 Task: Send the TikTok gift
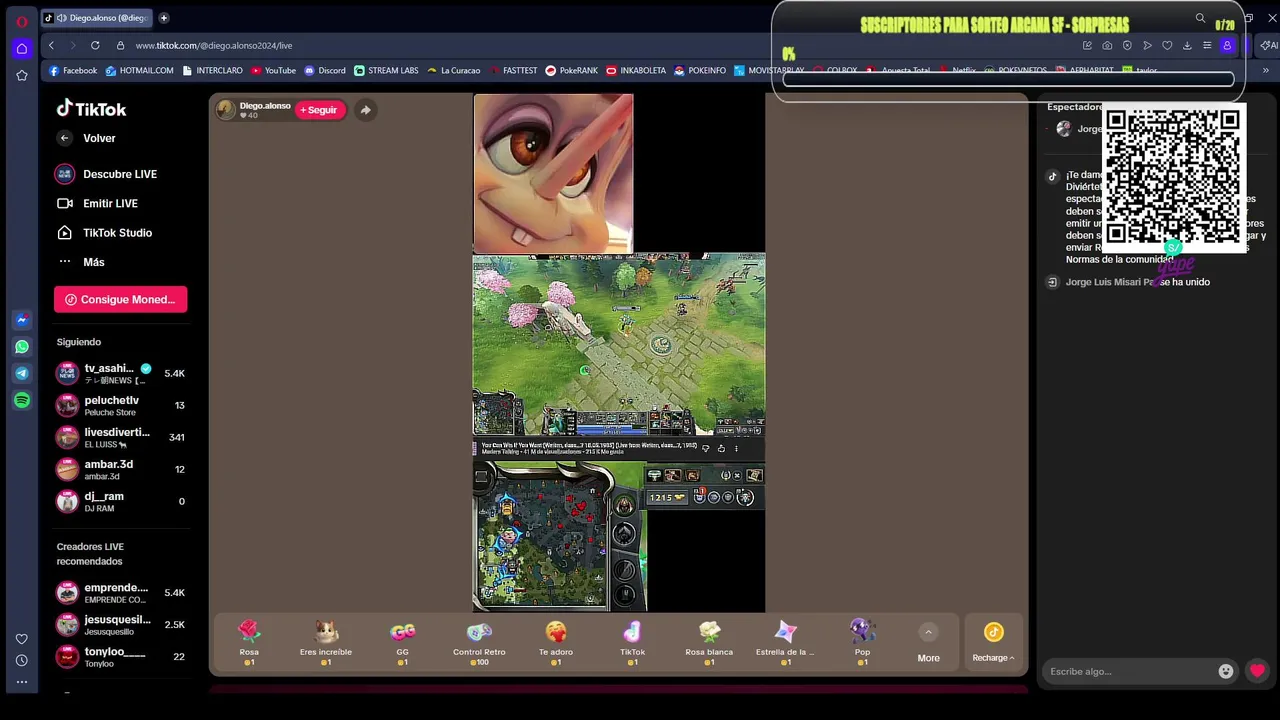(x=632, y=642)
